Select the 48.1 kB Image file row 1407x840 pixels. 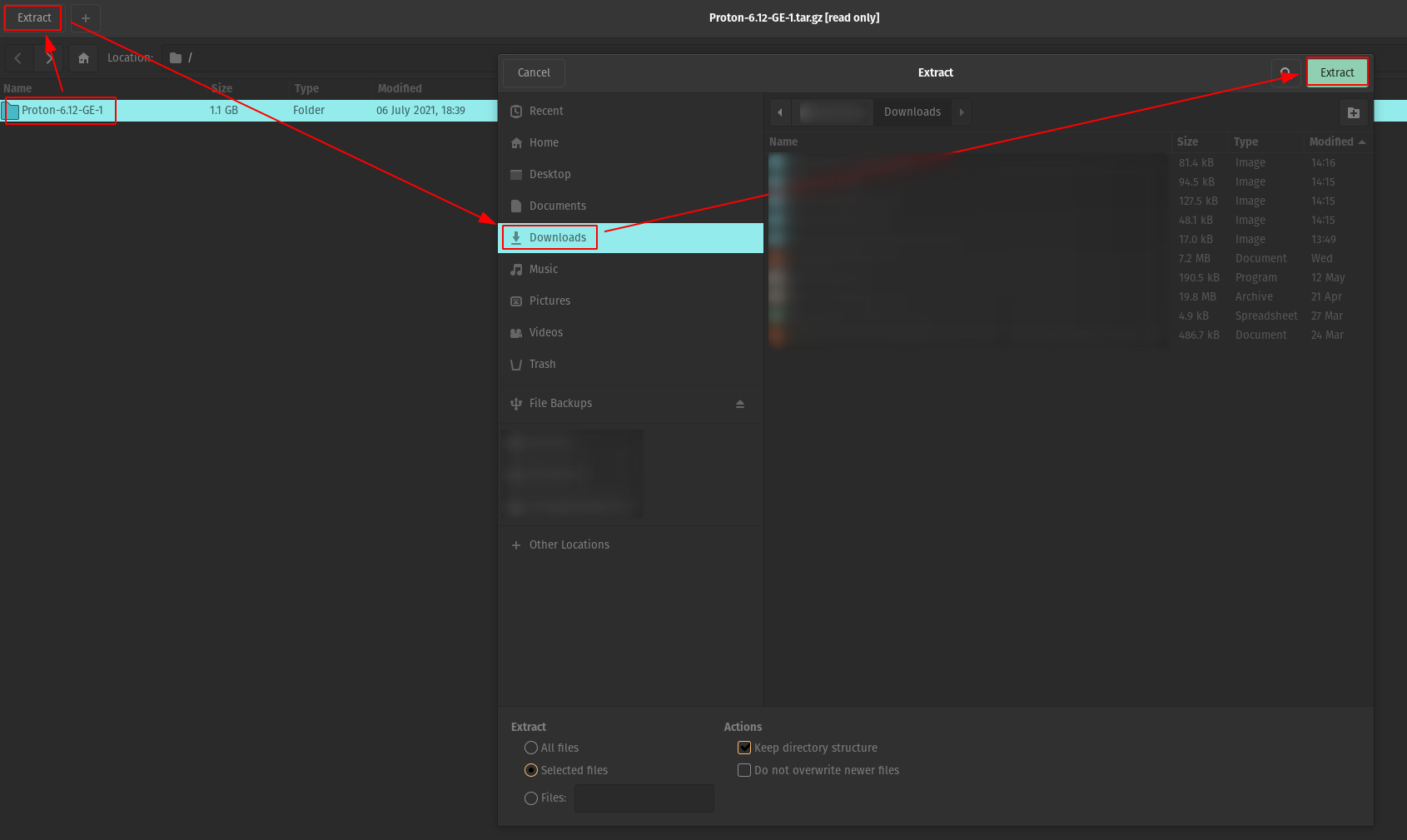(x=1069, y=221)
